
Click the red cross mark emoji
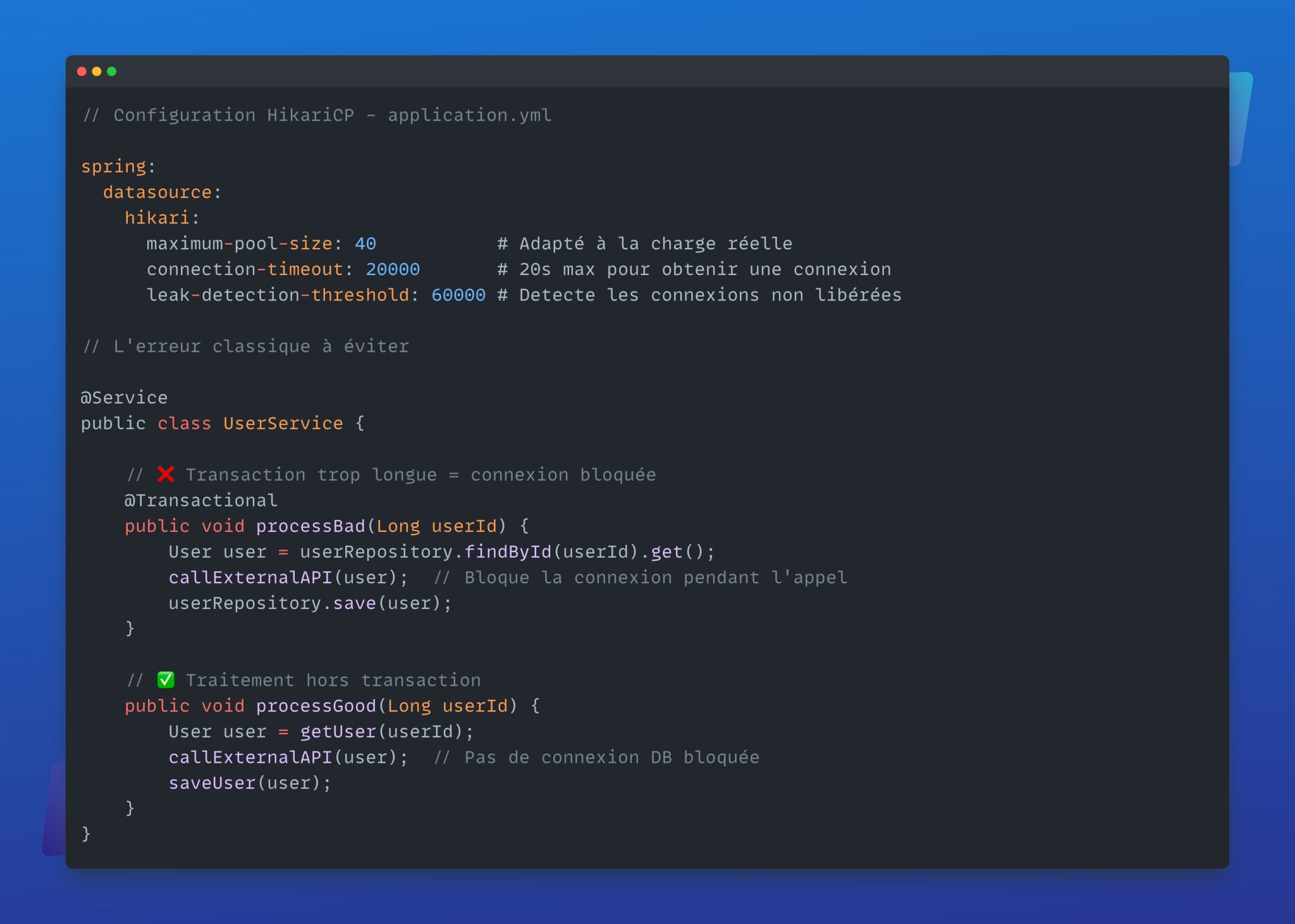click(x=166, y=474)
